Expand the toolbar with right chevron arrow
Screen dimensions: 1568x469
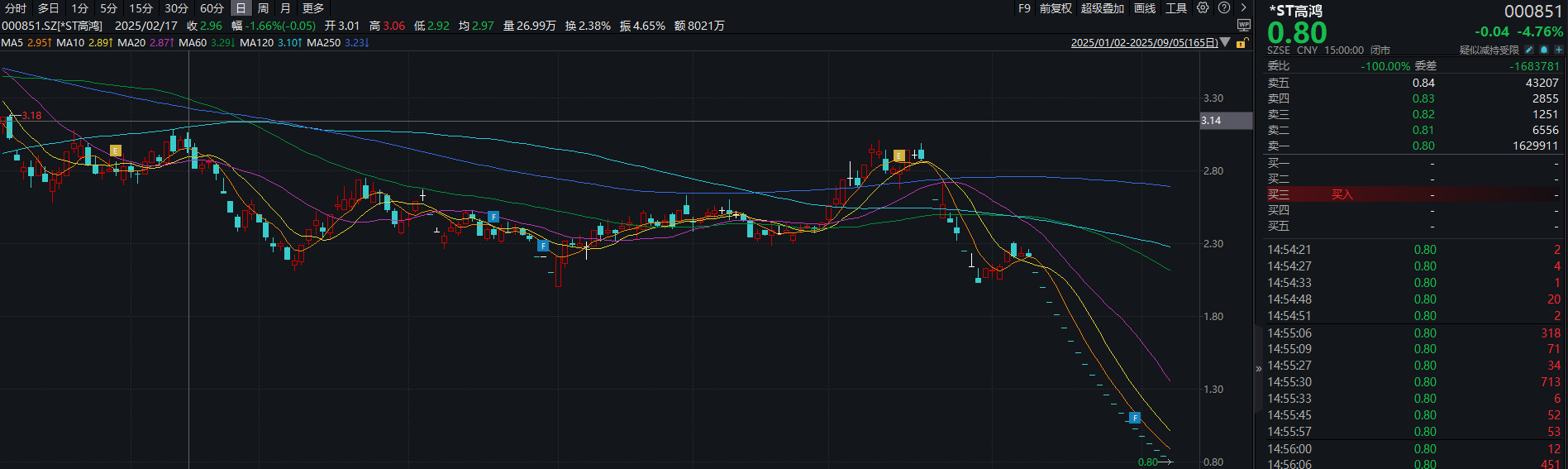(x=1243, y=7)
